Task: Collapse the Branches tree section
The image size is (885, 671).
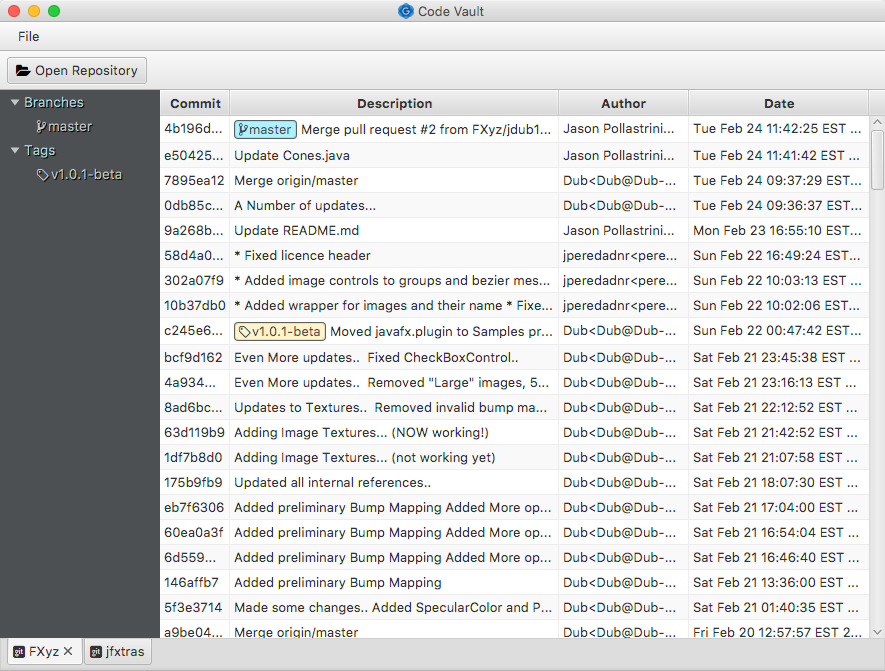Action: [15, 103]
